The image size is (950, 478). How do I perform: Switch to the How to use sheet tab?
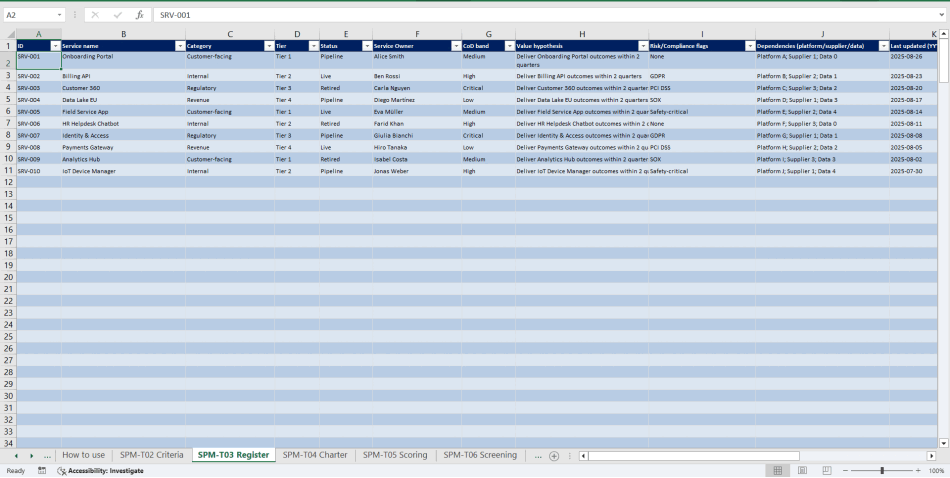click(x=84, y=455)
